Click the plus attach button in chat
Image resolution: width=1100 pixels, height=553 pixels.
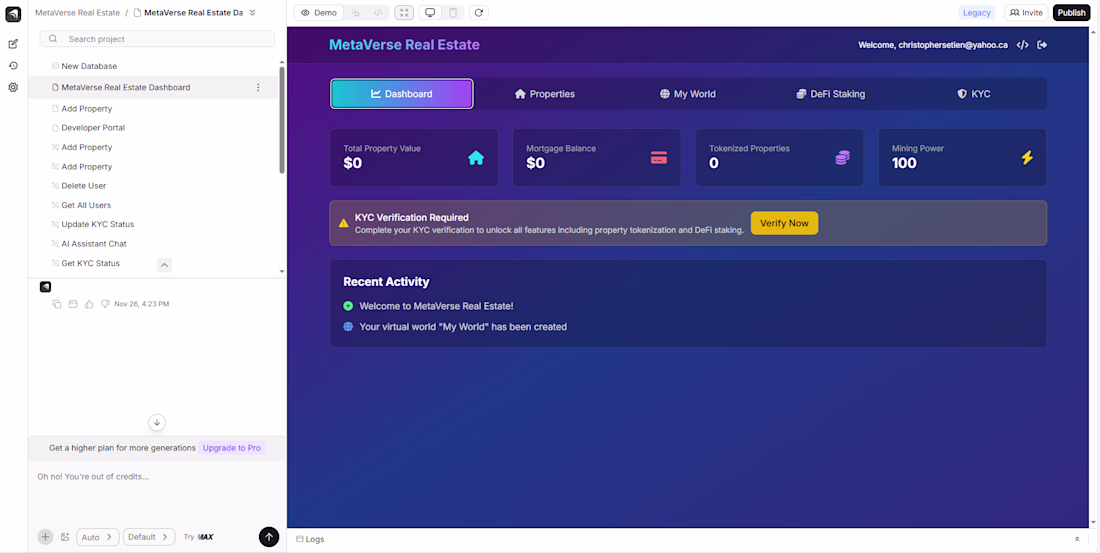pos(46,537)
